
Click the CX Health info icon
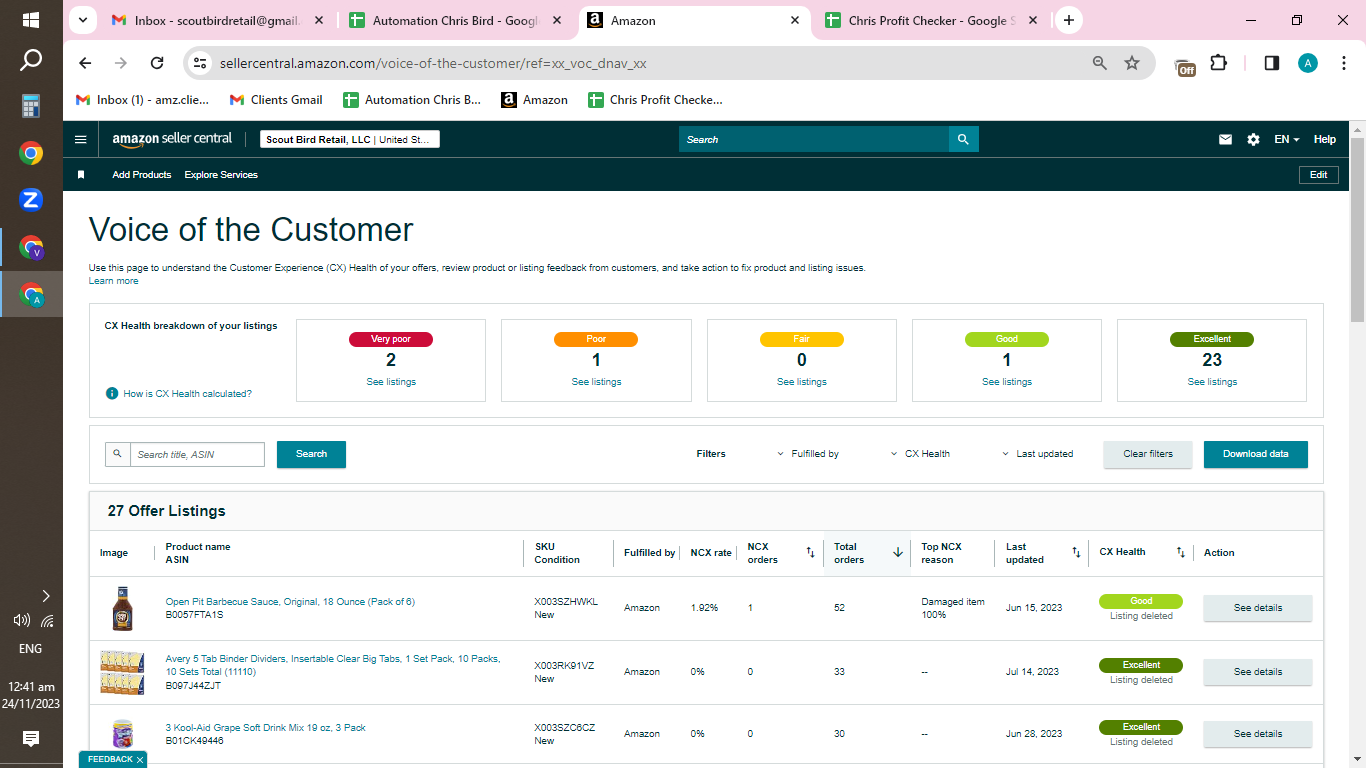click(x=112, y=394)
